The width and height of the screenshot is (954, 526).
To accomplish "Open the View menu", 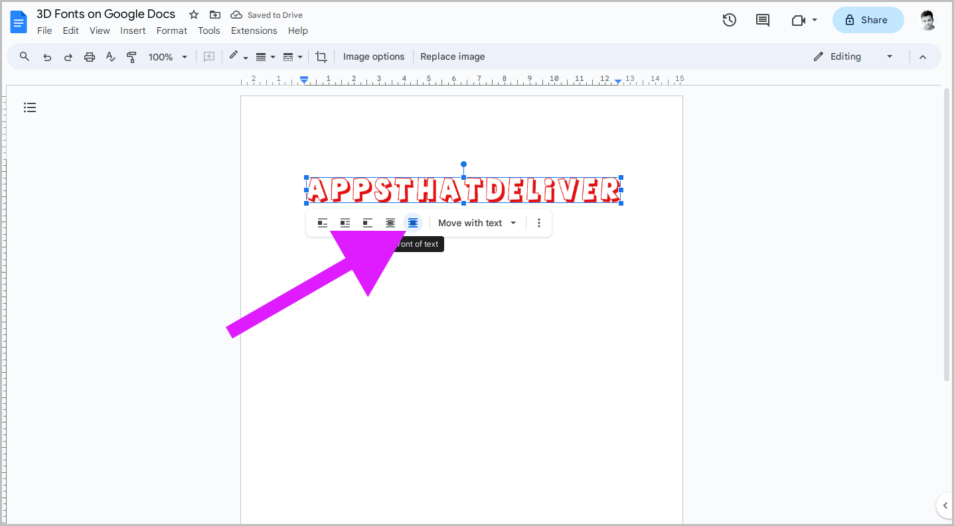I will pyautogui.click(x=100, y=30).
